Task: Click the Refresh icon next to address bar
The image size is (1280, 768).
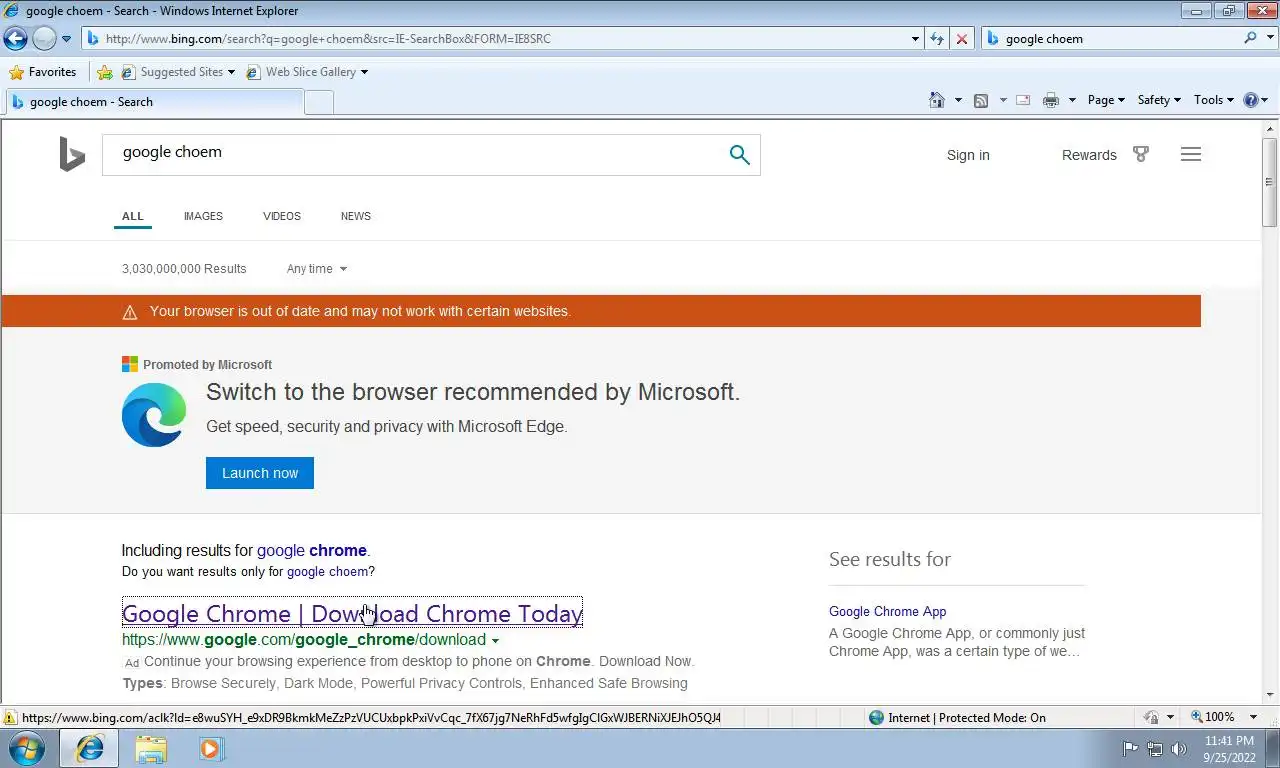Action: 937,39
